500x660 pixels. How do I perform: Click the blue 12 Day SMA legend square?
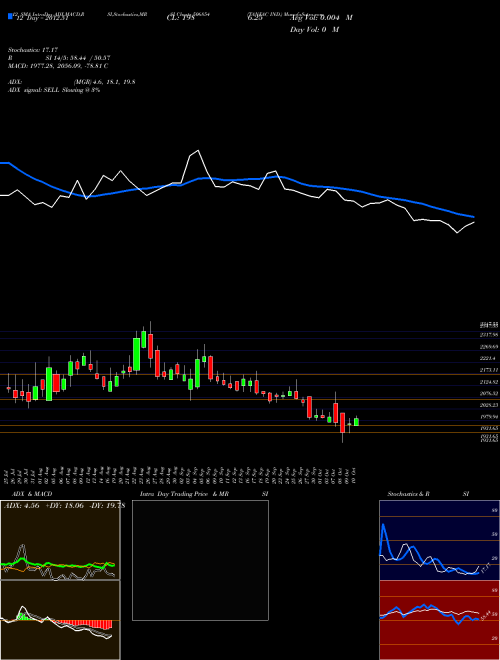pos(11,16)
